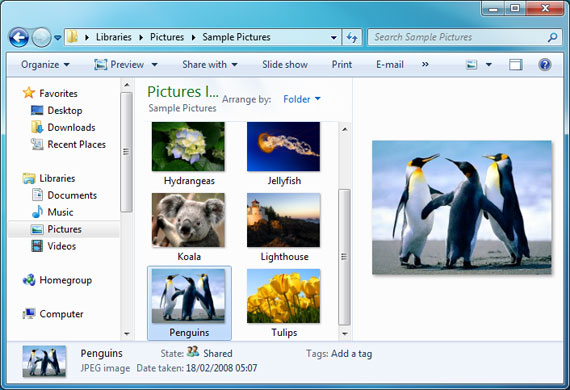570x390 pixels.
Task: Click the Sample Pictures locations link under the heading
Action: tap(182, 108)
